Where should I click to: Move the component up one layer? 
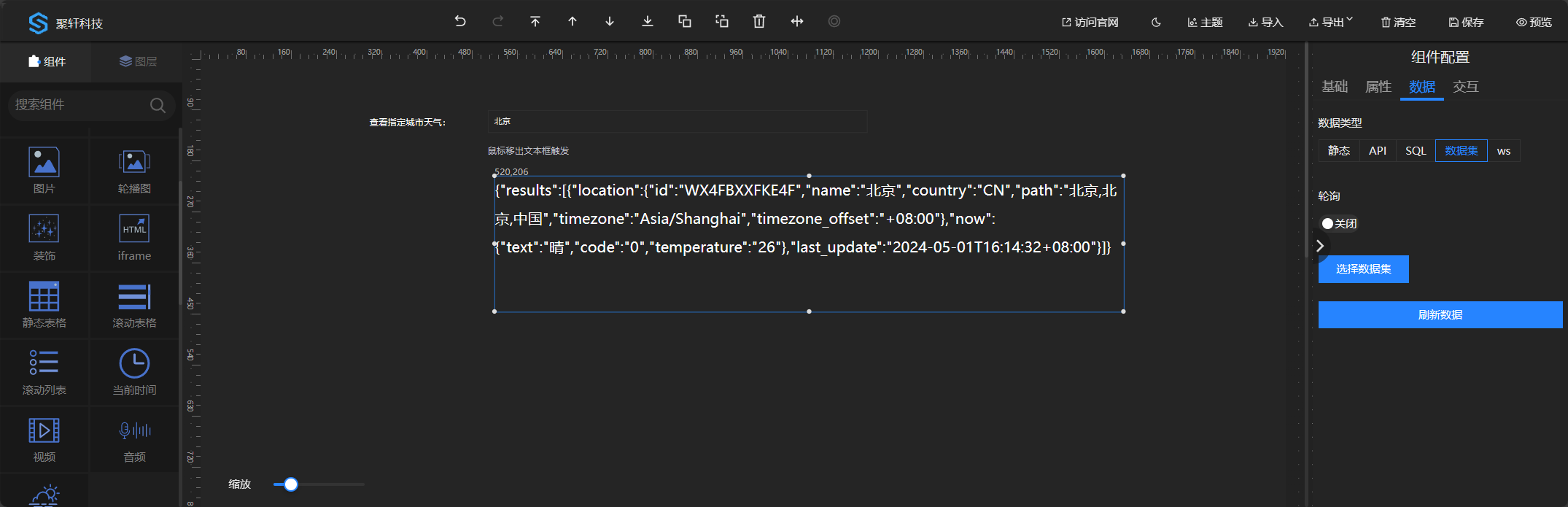pyautogui.click(x=573, y=21)
